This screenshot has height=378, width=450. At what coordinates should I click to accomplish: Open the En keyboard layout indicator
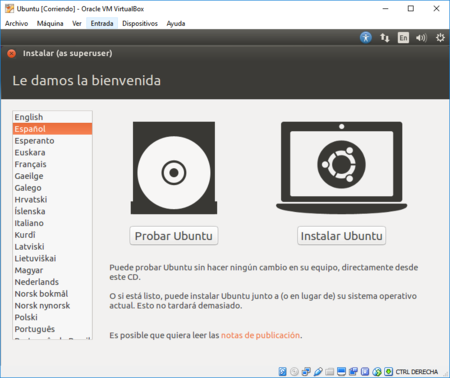[403, 38]
